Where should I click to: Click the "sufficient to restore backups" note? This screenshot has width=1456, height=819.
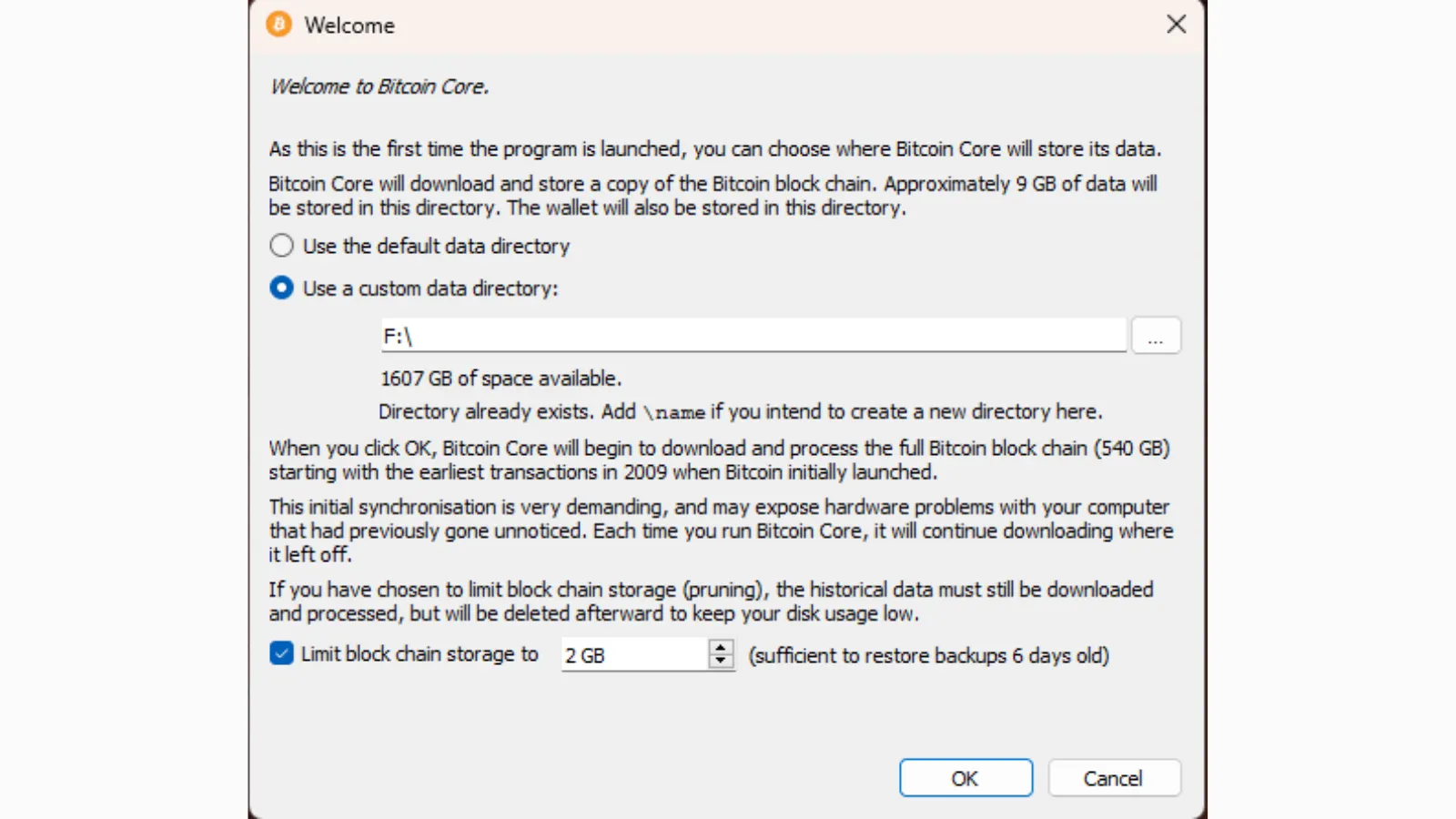pos(928,655)
